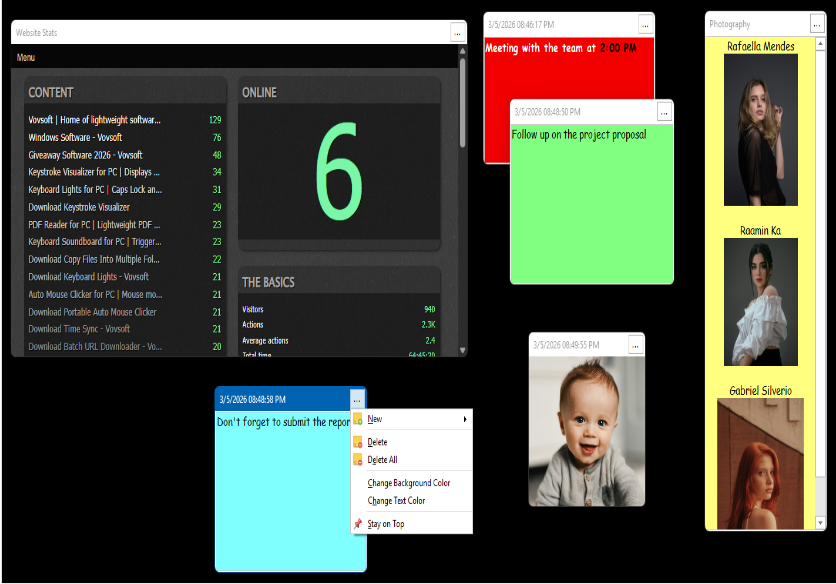Open 'PDF Reader for PC' entry
836x584 pixels.
[x=94, y=225]
